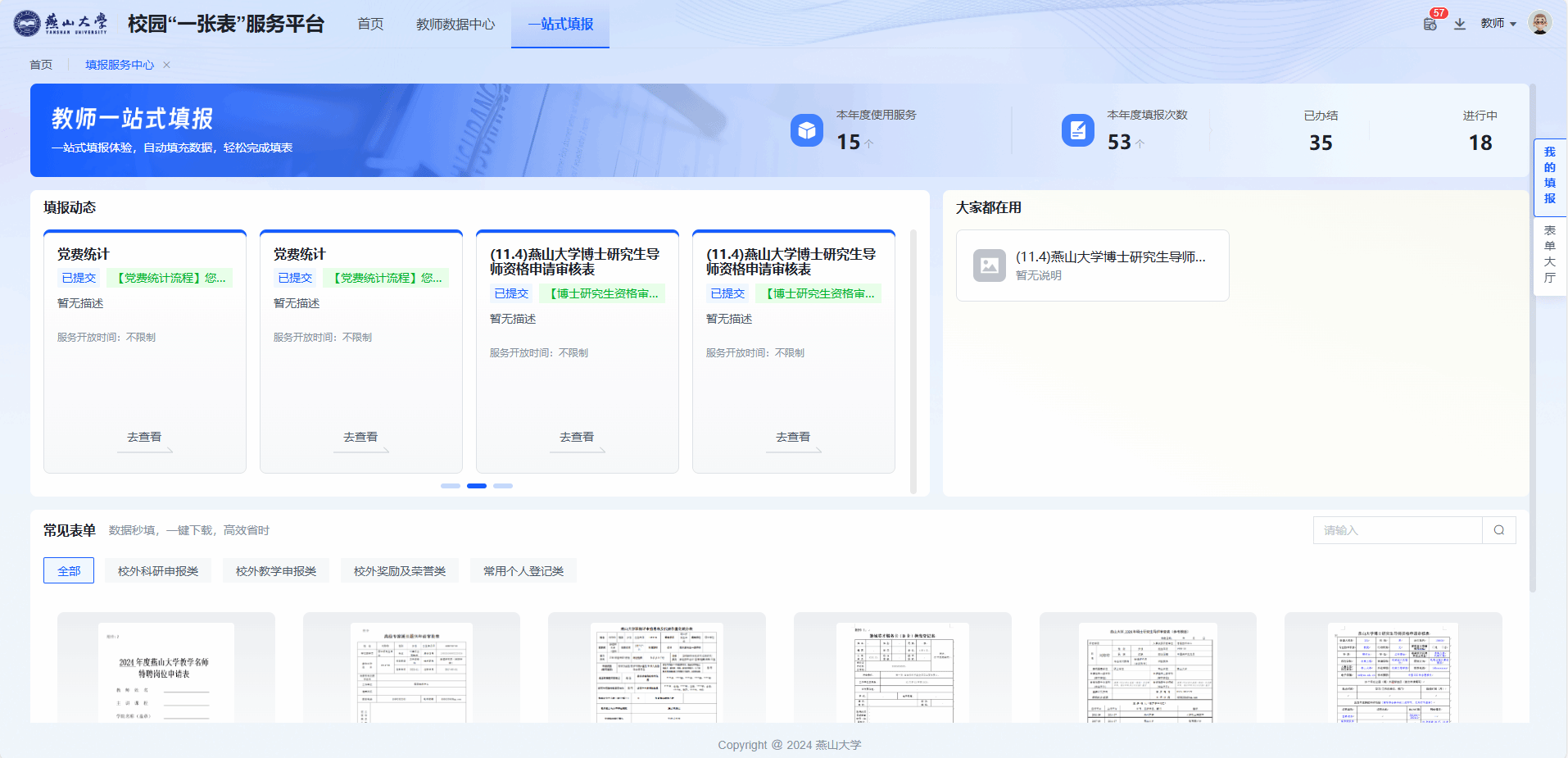Open the 教学名师特聘岗位申请表 thumbnail
This screenshot has width=1568, height=758.
click(x=166, y=668)
